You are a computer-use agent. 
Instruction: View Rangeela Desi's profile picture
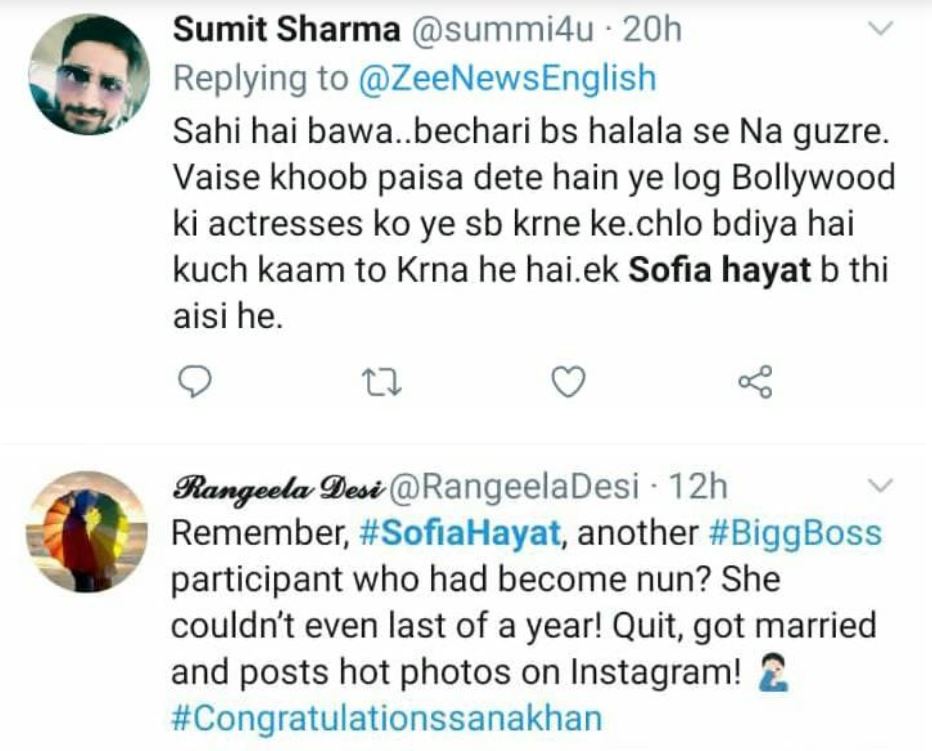tap(87, 532)
